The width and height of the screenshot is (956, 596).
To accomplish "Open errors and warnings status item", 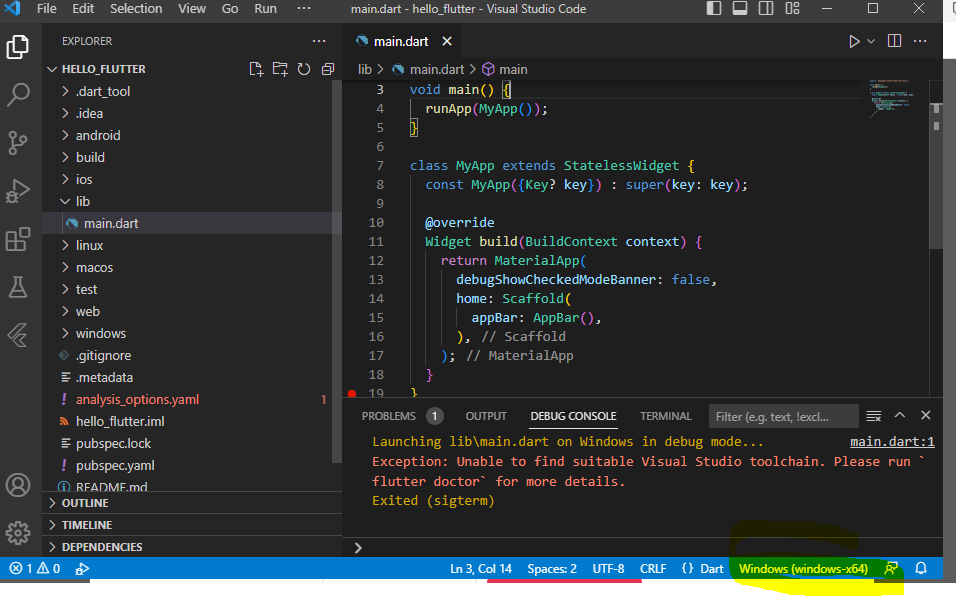I will point(35,569).
